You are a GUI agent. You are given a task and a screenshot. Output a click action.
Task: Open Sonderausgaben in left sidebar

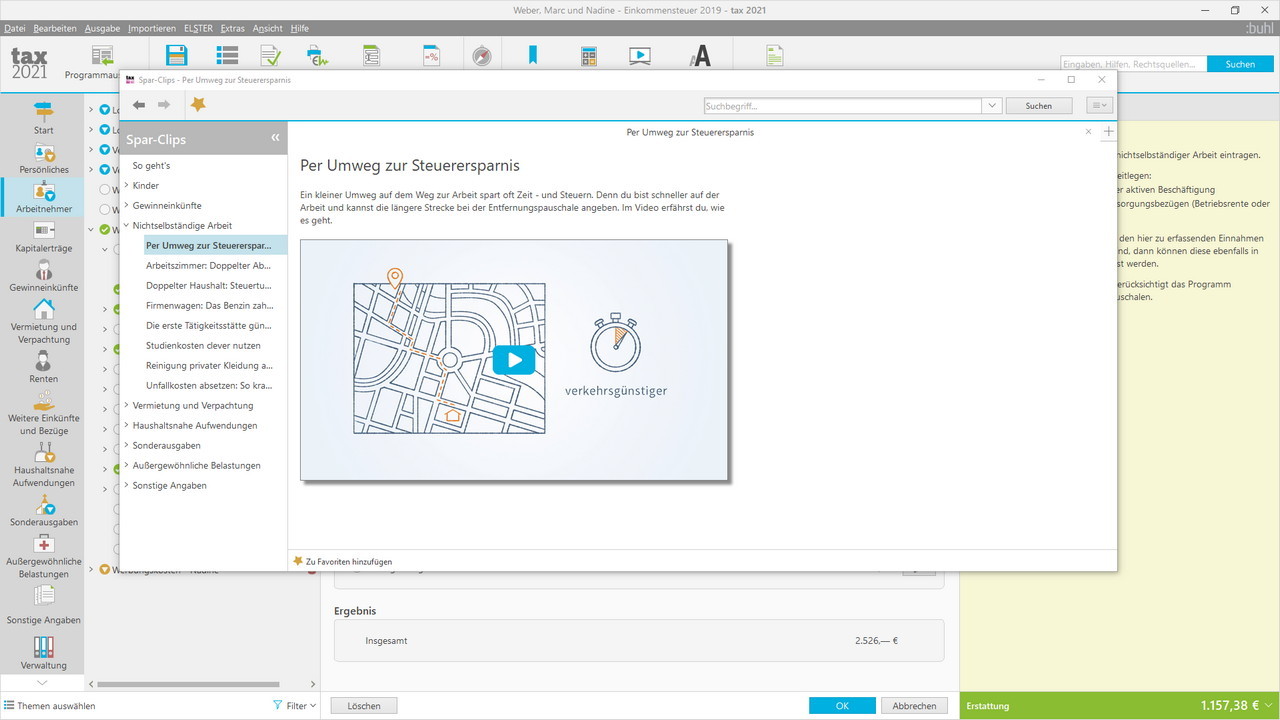44,510
